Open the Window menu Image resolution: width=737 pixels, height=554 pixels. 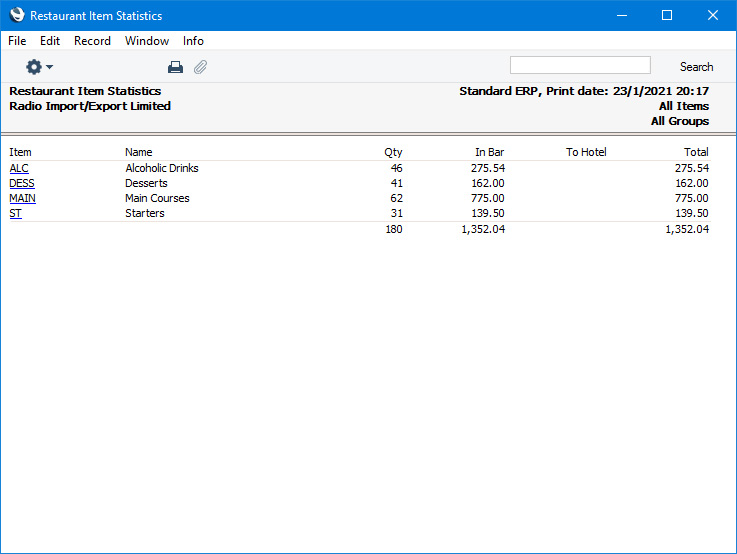(147, 41)
